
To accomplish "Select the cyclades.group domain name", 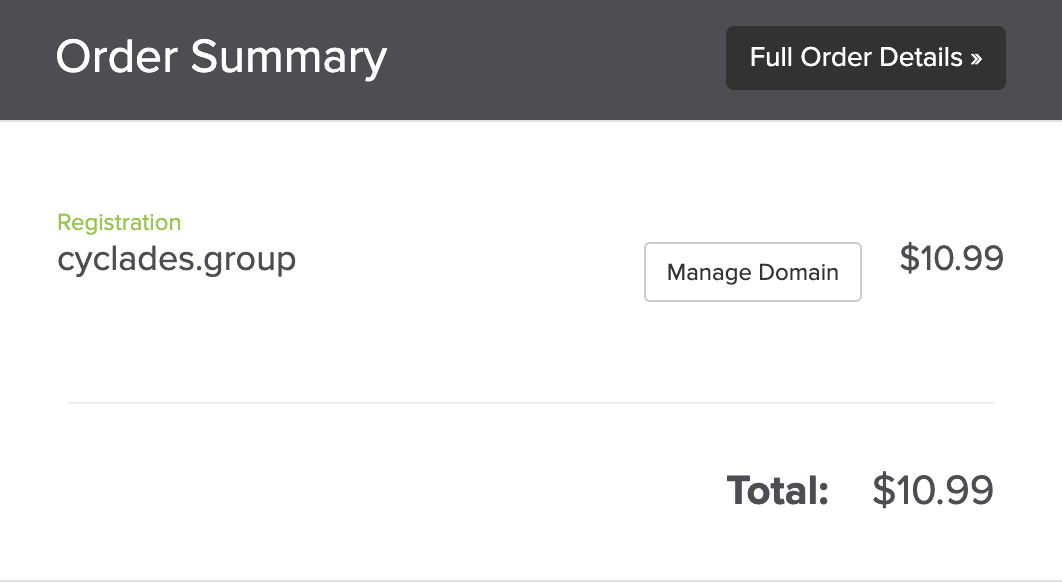I will point(177,259).
